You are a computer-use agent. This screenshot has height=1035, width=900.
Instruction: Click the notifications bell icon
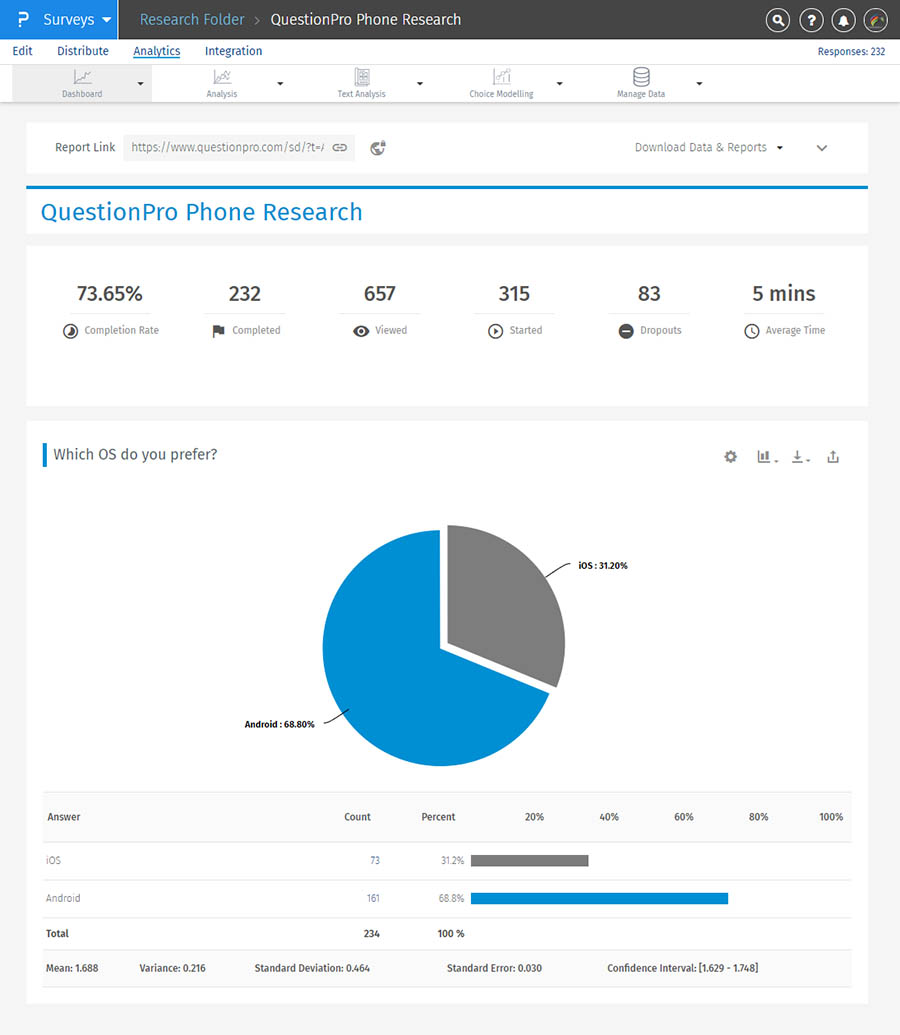tap(843, 20)
